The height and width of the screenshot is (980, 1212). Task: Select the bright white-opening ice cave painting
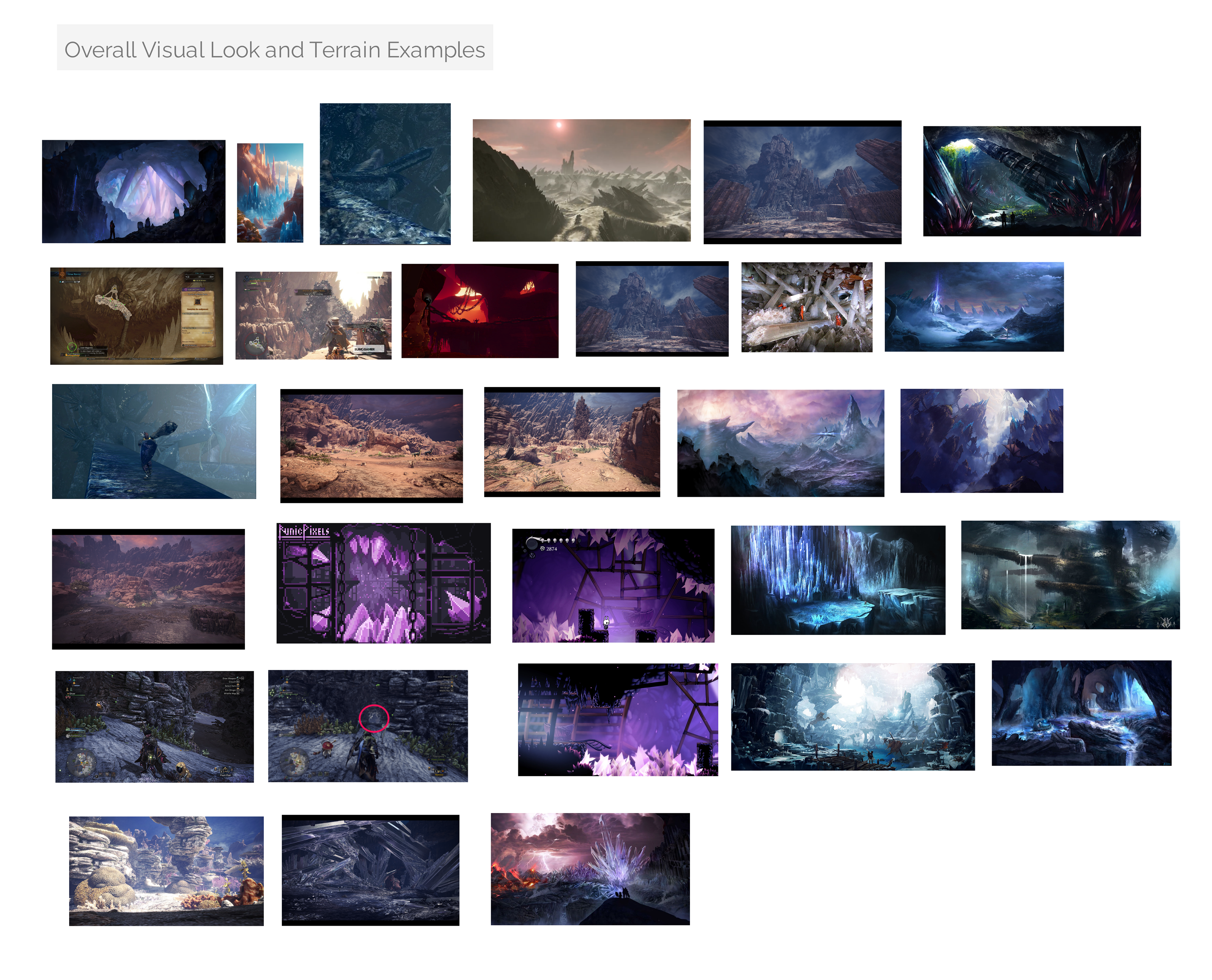853,716
